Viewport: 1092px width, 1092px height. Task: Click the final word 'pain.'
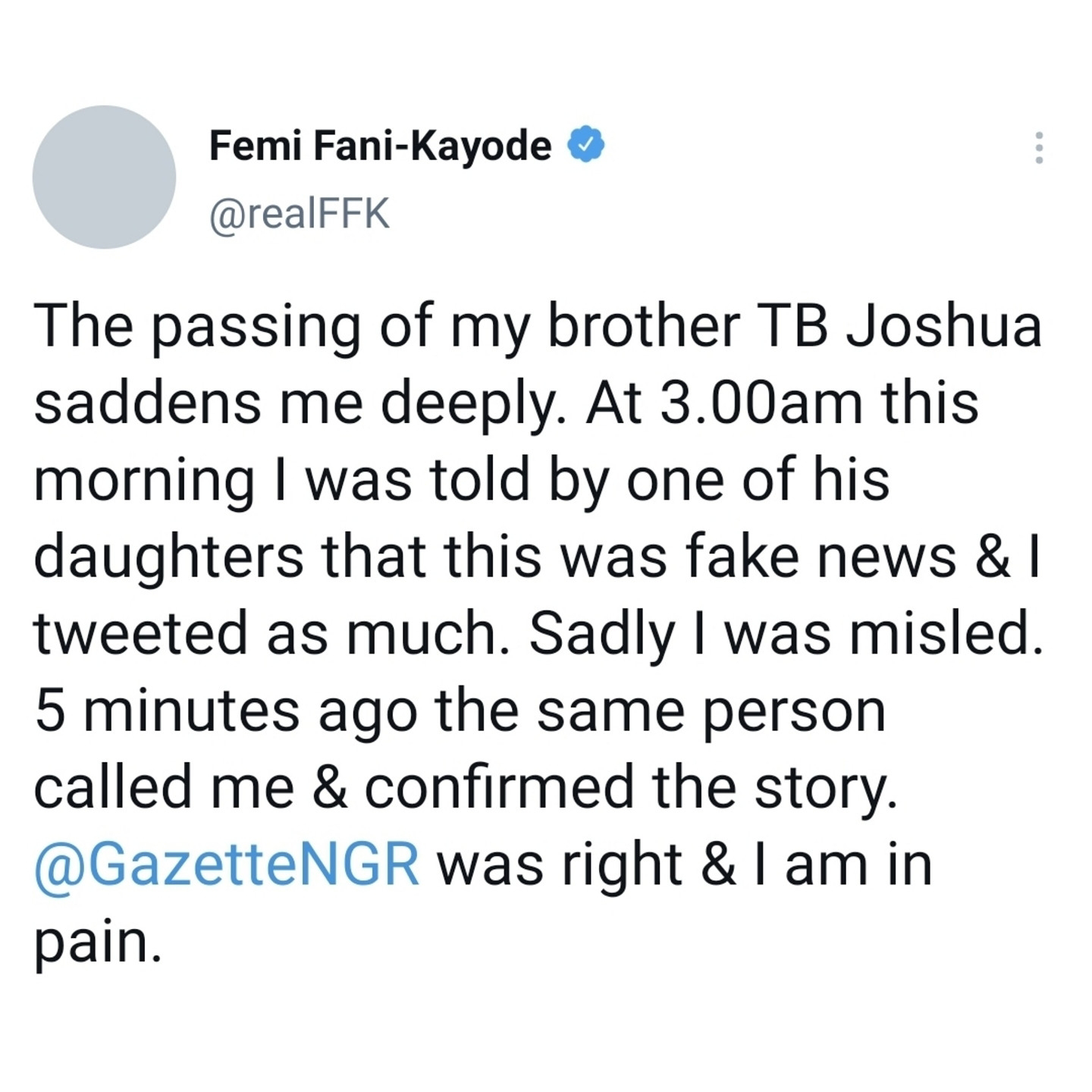98,942
